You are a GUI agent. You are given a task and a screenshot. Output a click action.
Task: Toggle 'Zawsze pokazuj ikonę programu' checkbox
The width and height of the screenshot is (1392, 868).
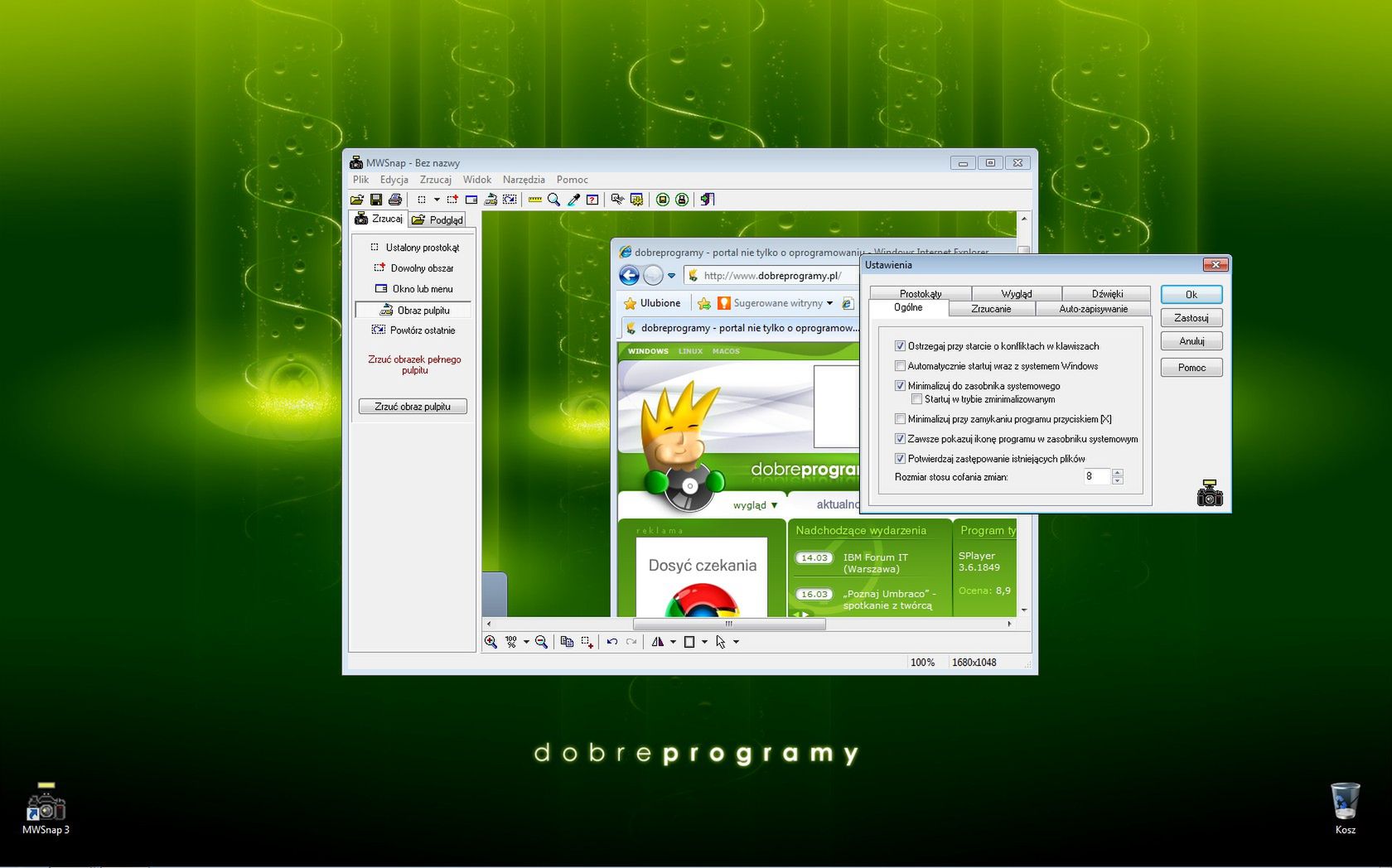pyautogui.click(x=900, y=439)
